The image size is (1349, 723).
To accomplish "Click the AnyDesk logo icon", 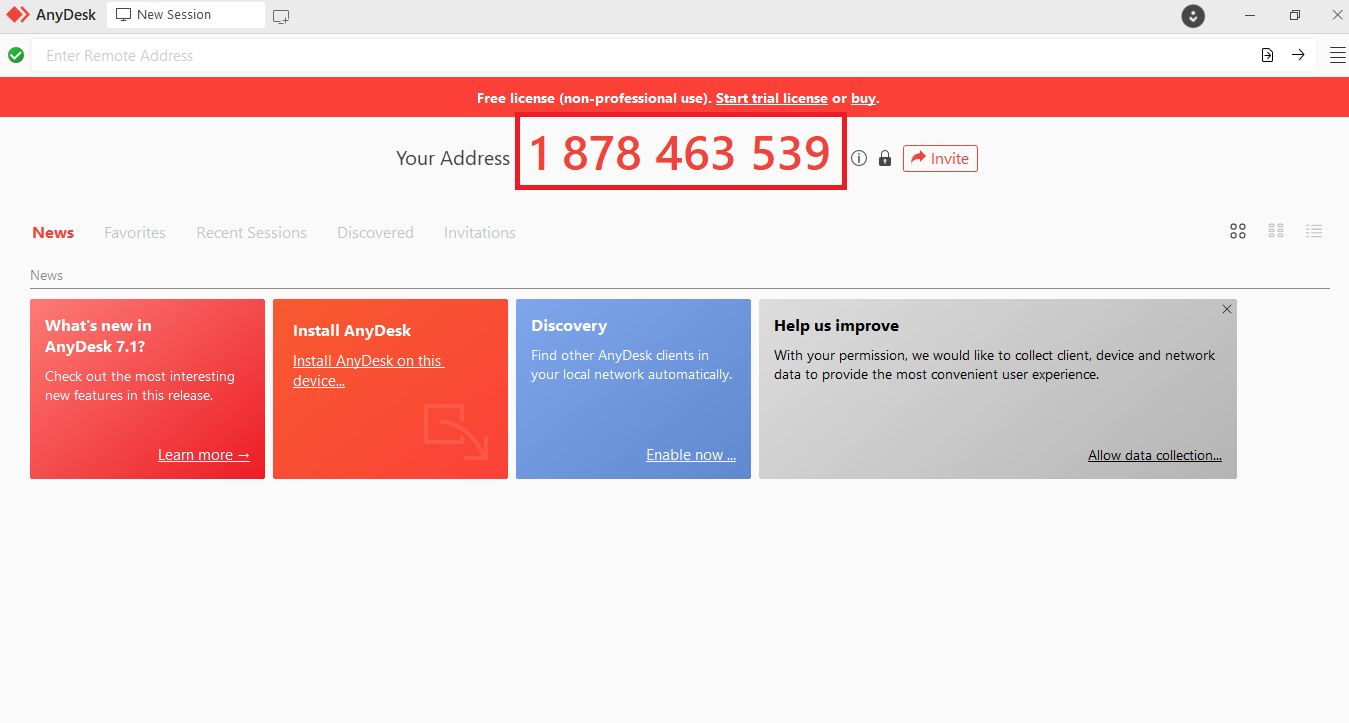I will pos(18,15).
